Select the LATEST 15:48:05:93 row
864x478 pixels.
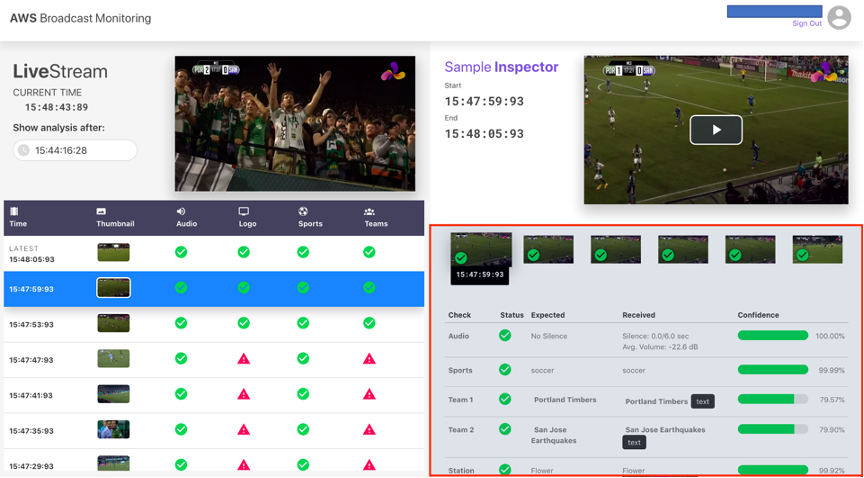(x=214, y=254)
